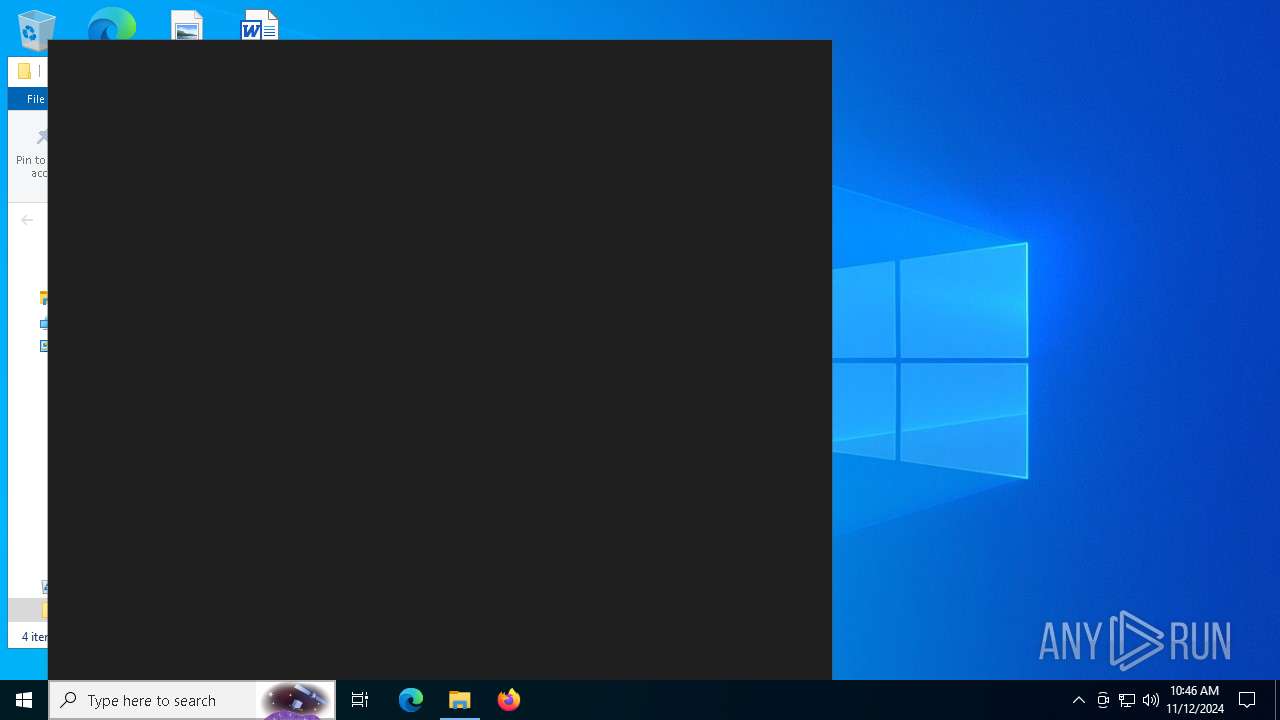Switch to File Explorer on the taskbar

tap(460, 700)
